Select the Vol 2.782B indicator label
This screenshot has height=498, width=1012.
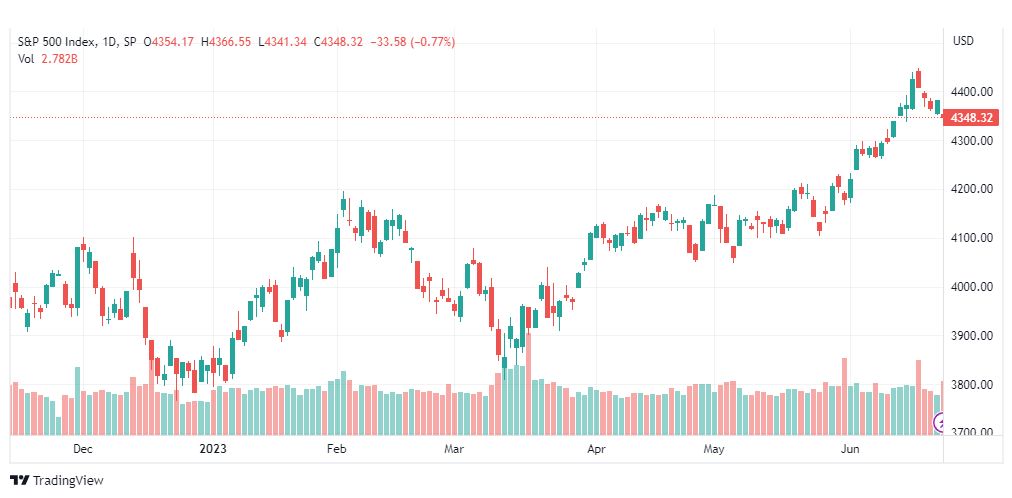click(x=48, y=59)
